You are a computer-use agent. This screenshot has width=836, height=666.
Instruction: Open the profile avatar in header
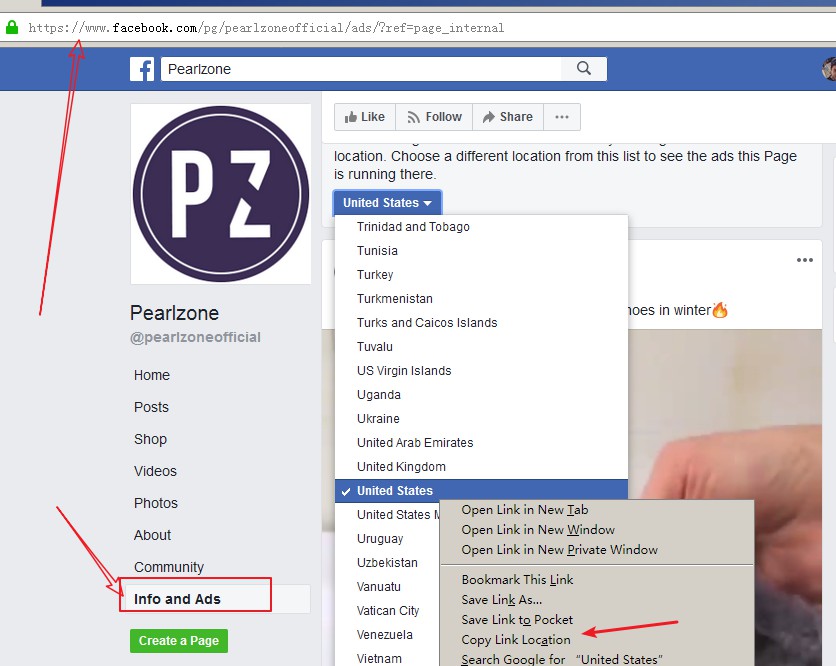click(829, 69)
